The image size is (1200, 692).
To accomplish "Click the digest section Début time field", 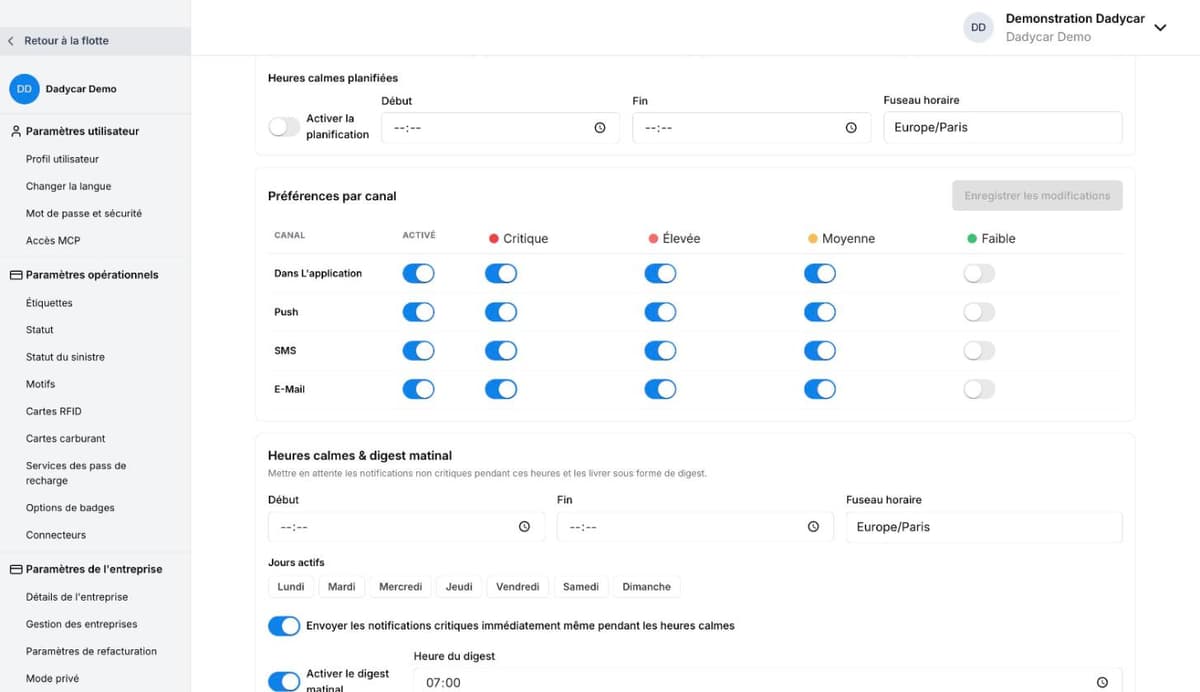I will (406, 527).
